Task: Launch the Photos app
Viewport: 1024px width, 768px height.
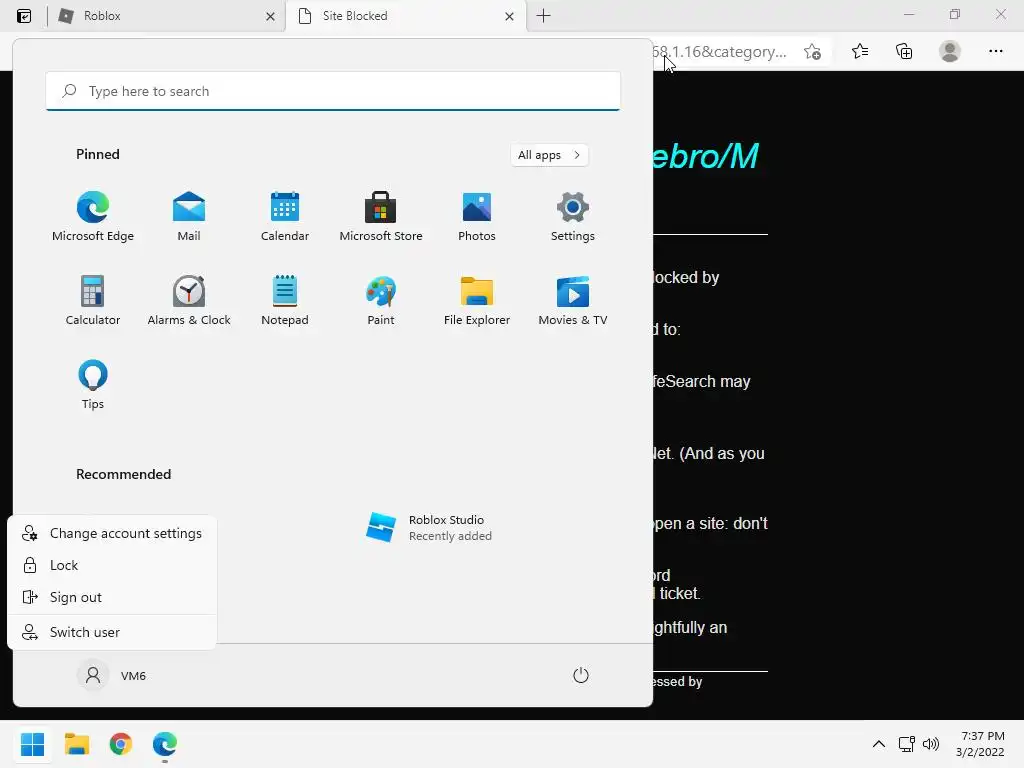Action: coord(477,217)
